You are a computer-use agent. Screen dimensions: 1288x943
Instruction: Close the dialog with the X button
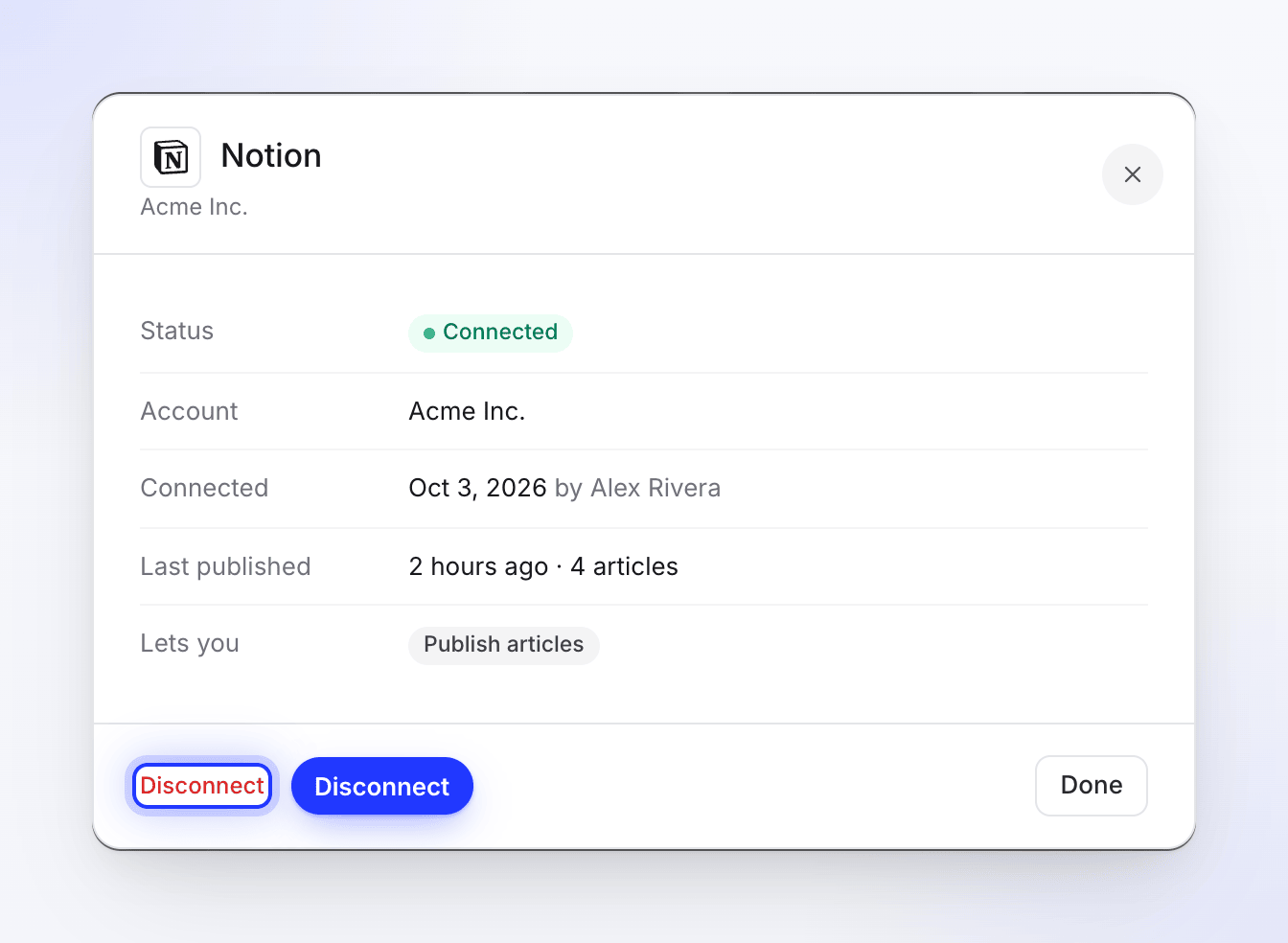1133,174
